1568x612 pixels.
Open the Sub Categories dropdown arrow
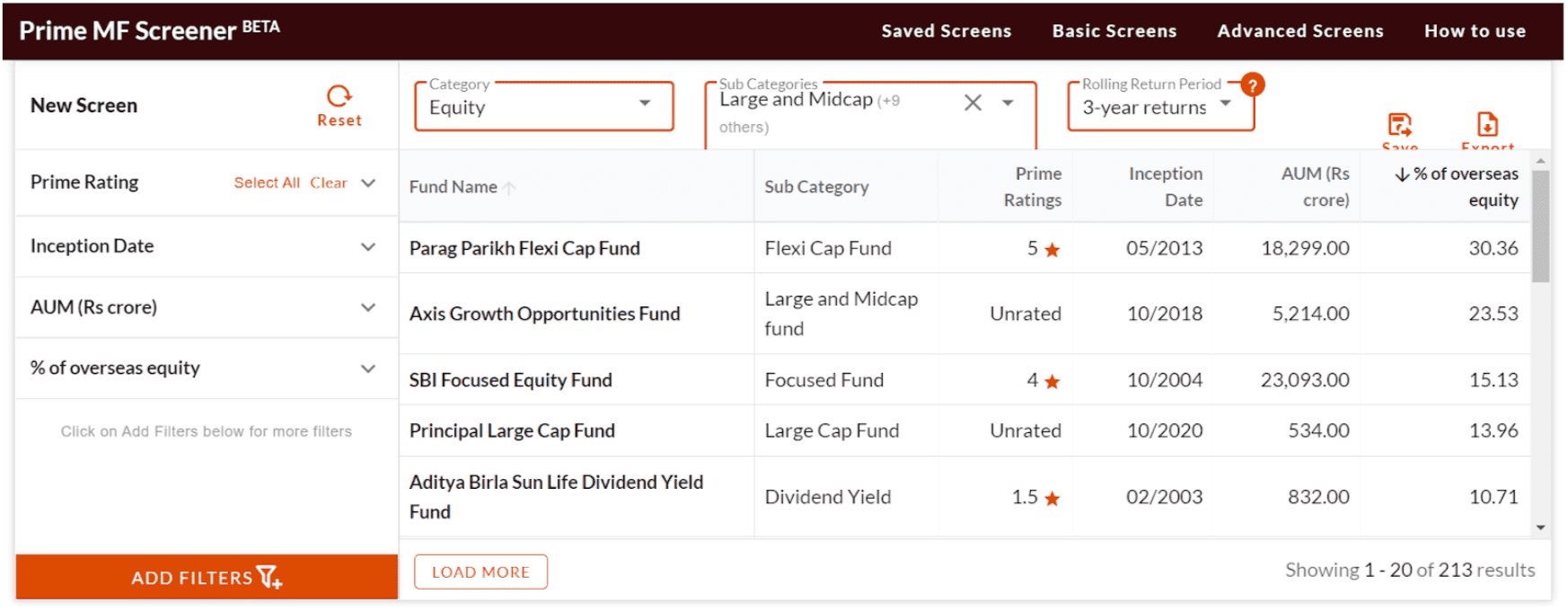coord(1008,103)
